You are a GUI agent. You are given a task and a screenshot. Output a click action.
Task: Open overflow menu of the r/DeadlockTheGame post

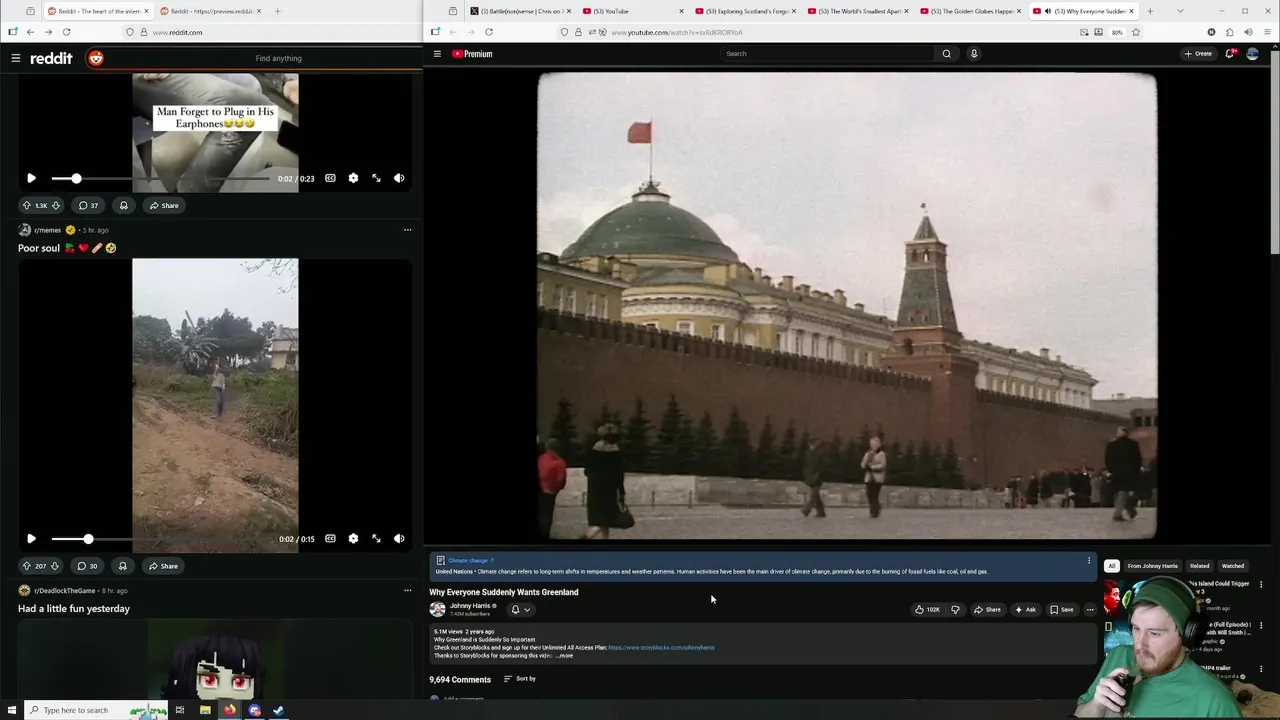tap(407, 591)
